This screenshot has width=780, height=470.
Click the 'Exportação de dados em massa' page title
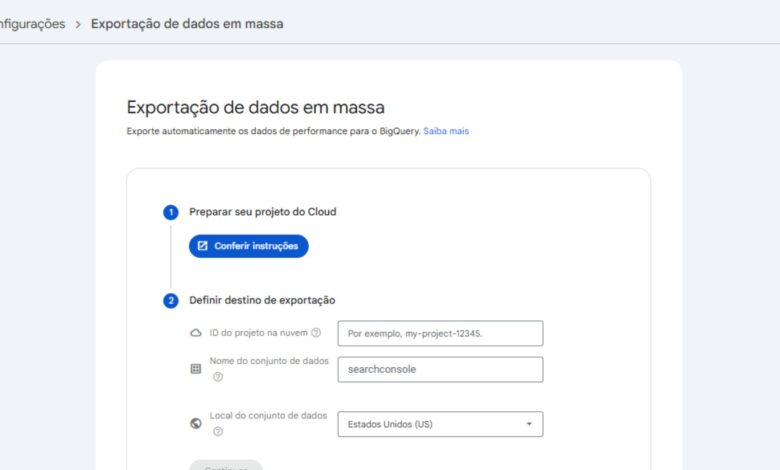click(x=255, y=108)
